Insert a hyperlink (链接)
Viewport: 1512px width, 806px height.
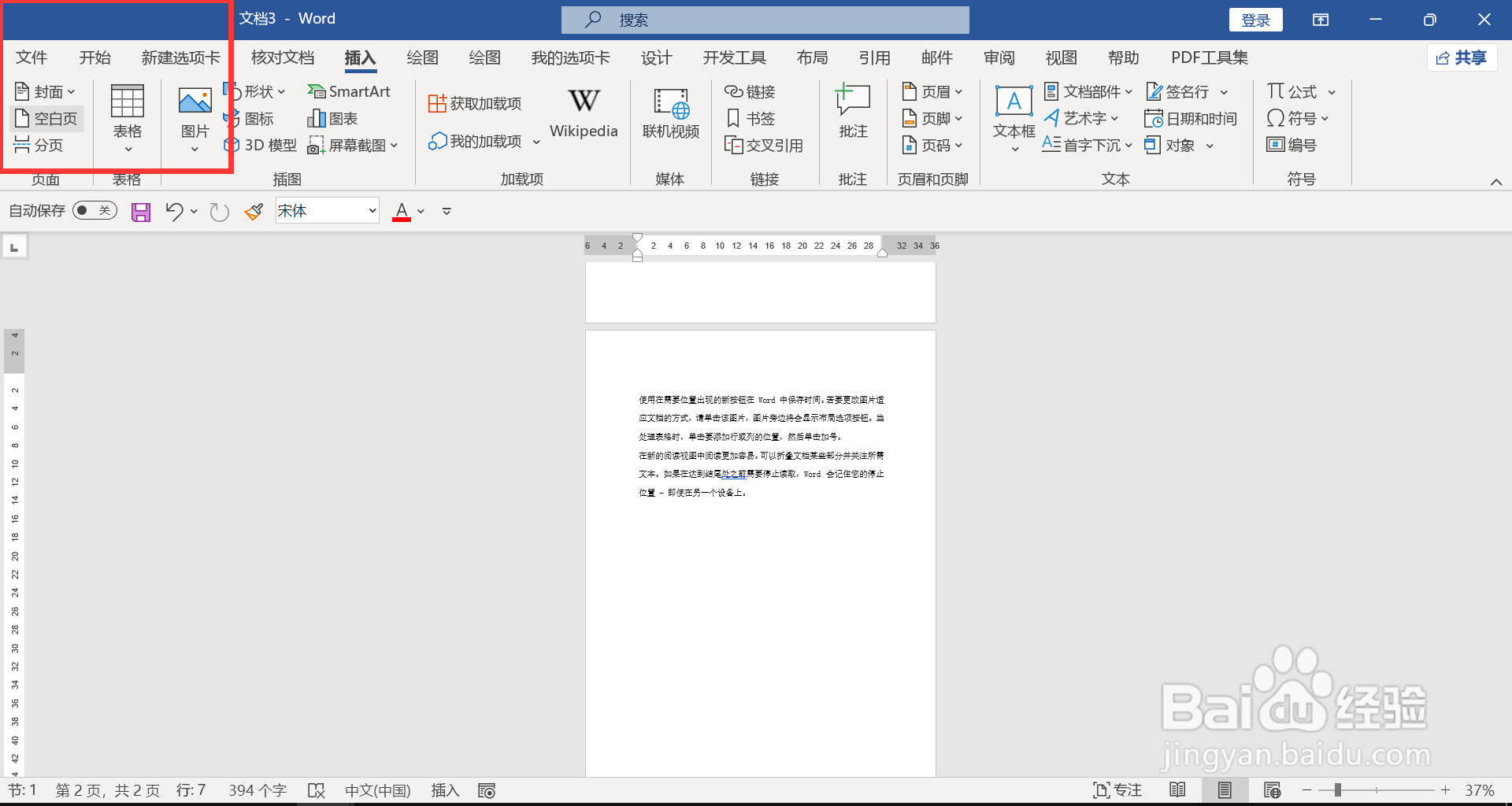tap(750, 92)
